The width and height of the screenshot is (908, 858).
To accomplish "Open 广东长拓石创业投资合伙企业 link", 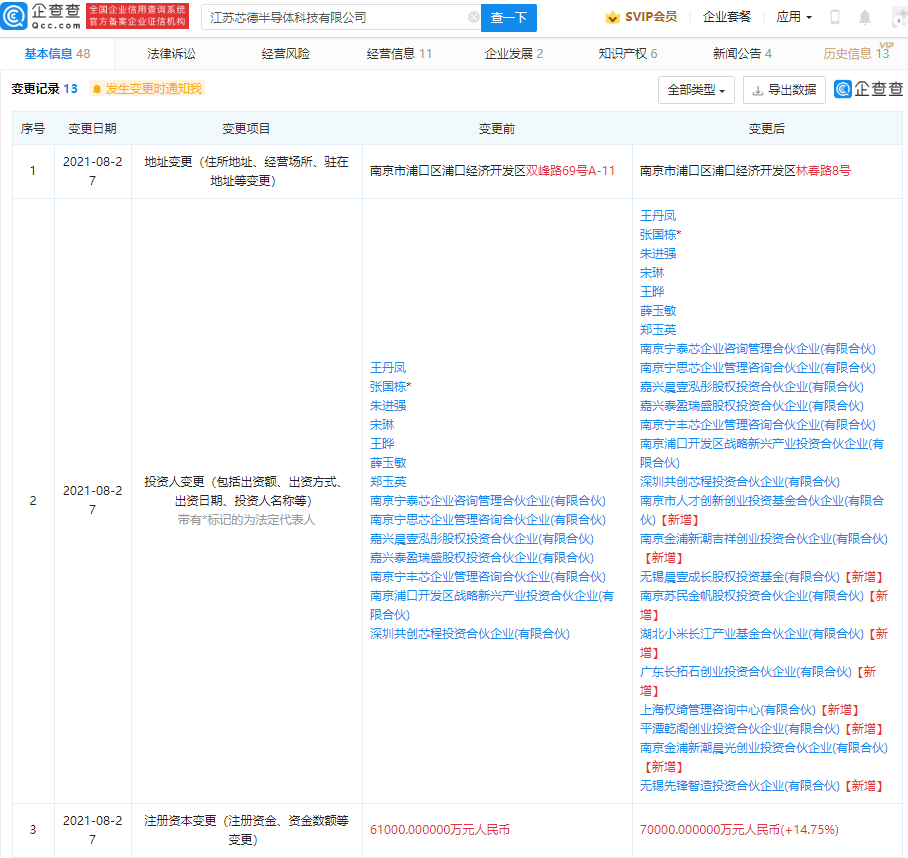I will tap(746, 672).
